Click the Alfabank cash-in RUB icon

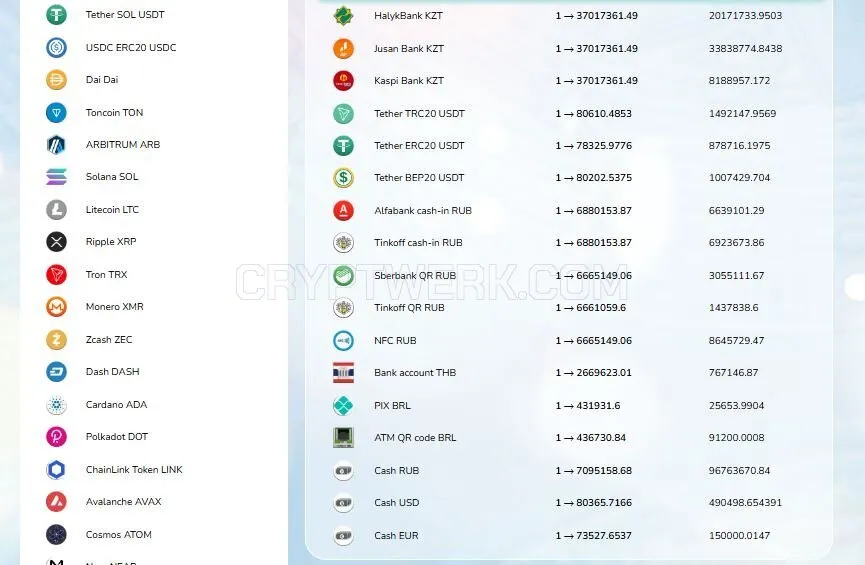pyautogui.click(x=343, y=210)
